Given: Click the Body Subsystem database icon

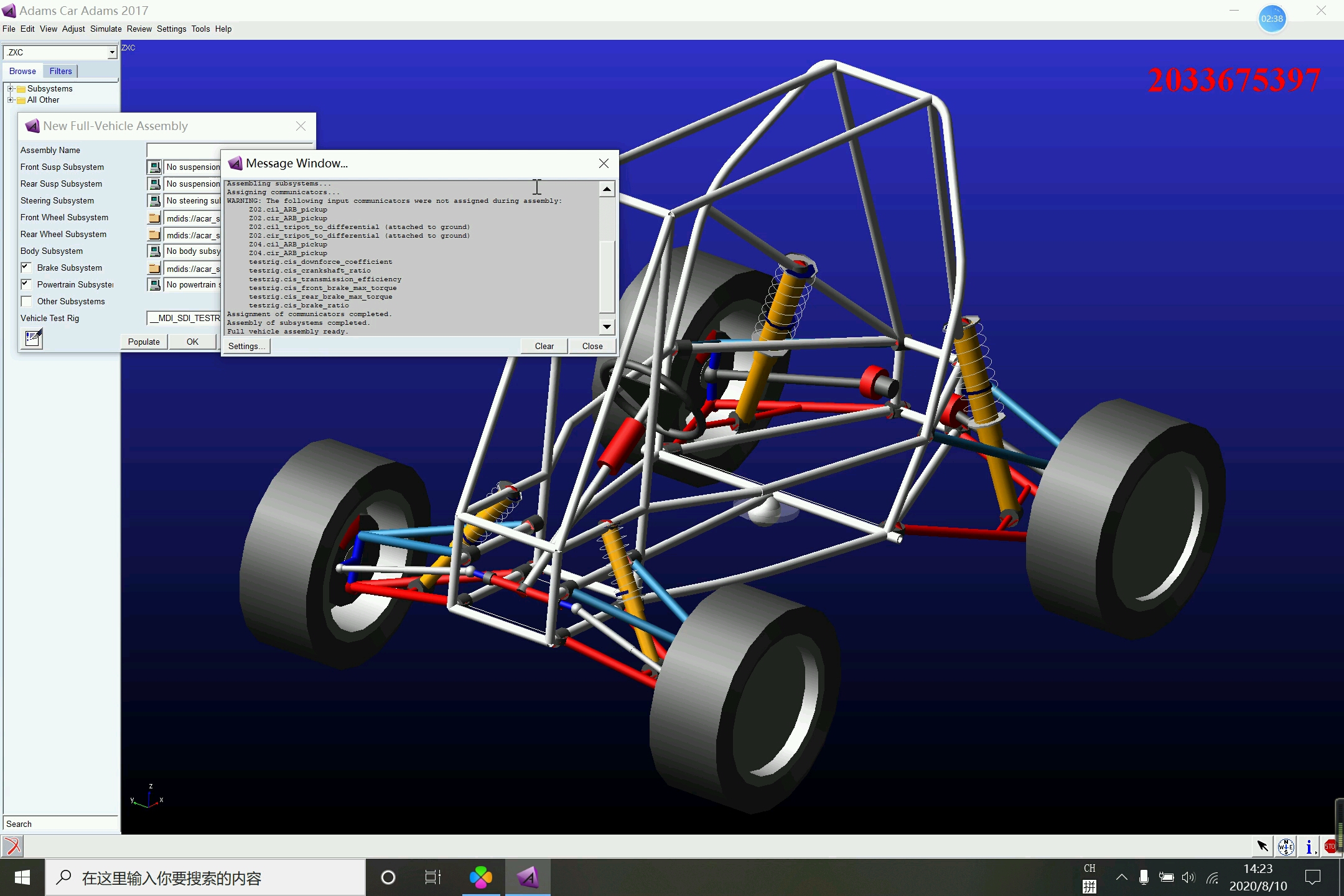Looking at the screenshot, I should tap(154, 251).
